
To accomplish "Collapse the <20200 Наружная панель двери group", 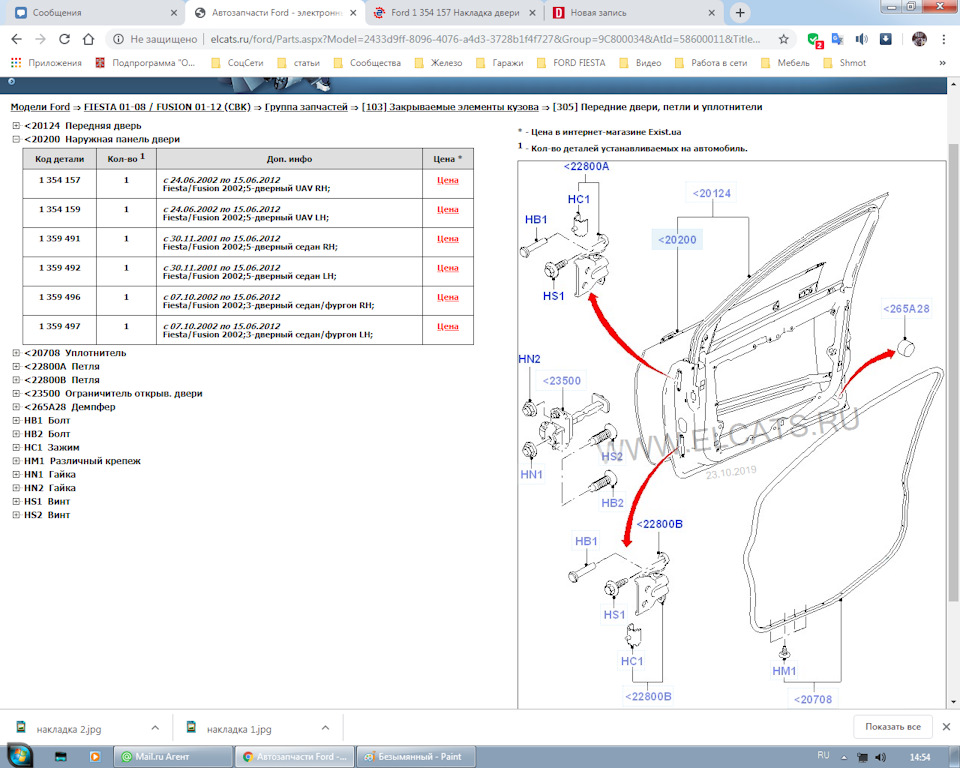I will (x=16, y=139).
